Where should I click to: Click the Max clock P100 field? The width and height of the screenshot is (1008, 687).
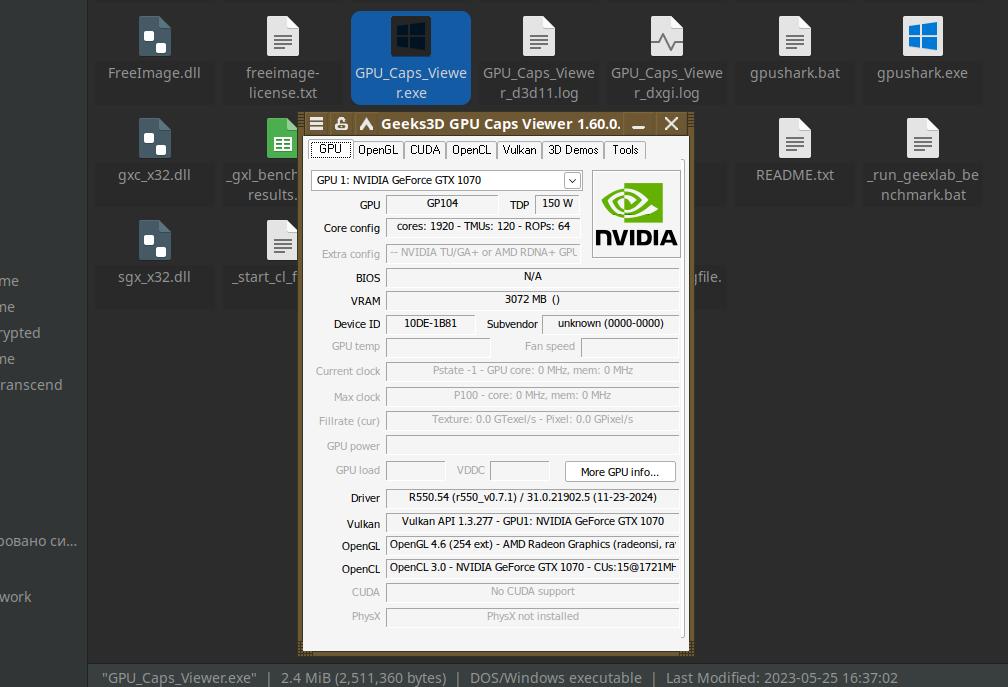point(532,397)
